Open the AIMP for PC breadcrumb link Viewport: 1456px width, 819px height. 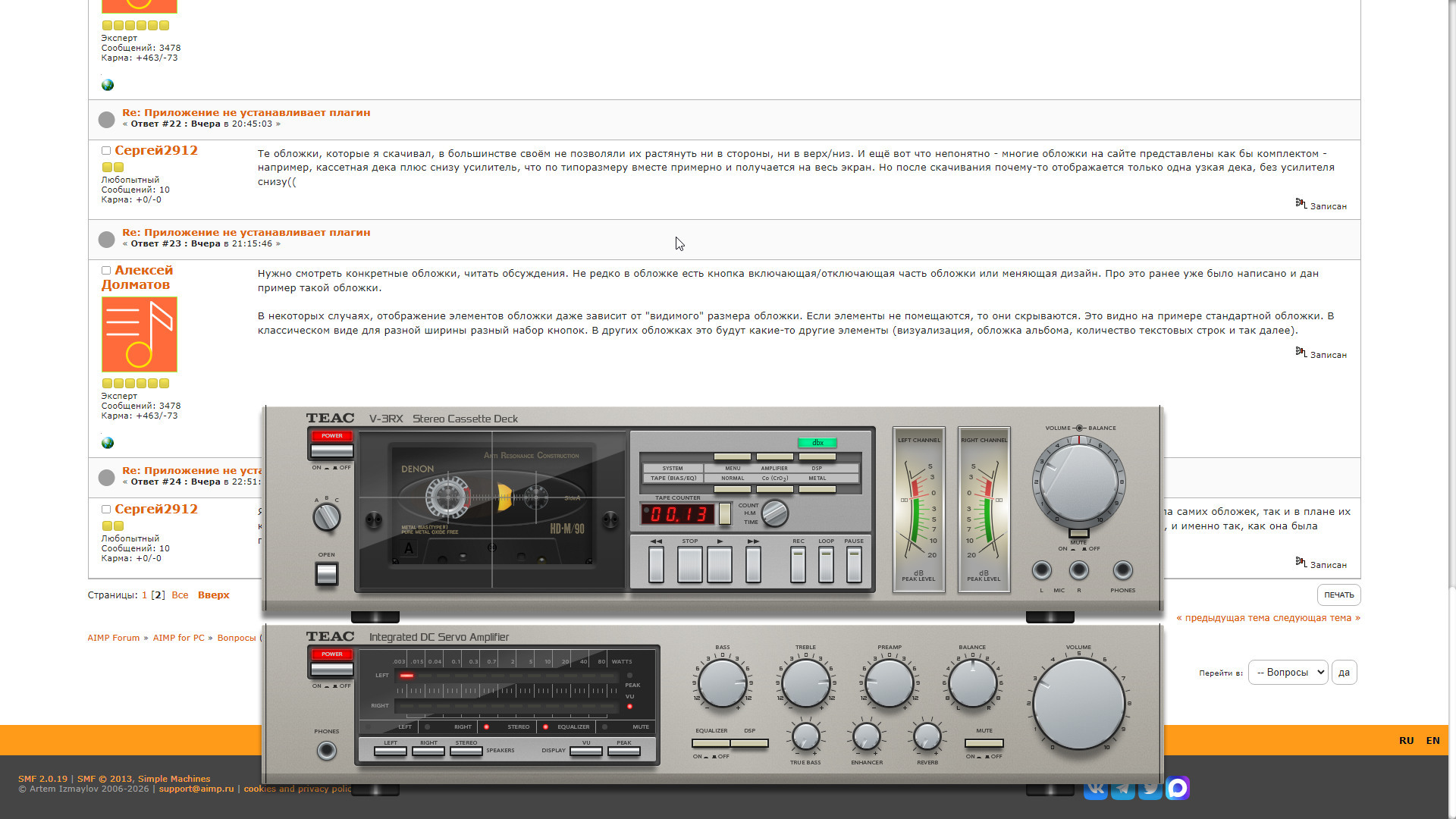(178, 639)
